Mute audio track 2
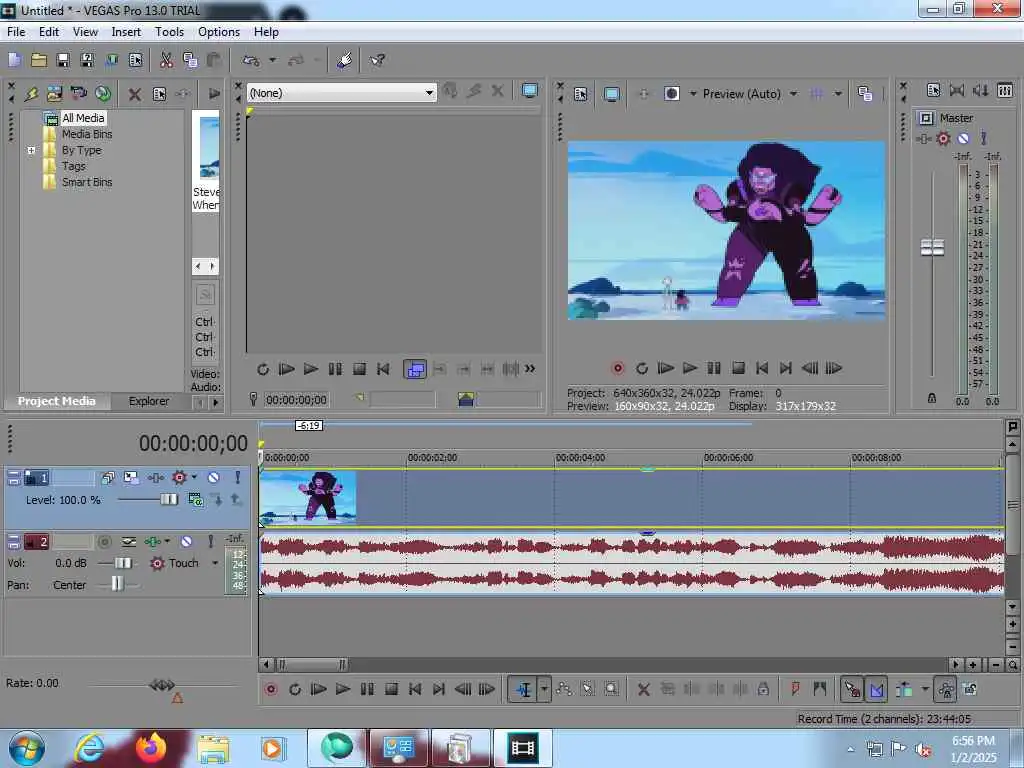The image size is (1024, 768). point(186,541)
